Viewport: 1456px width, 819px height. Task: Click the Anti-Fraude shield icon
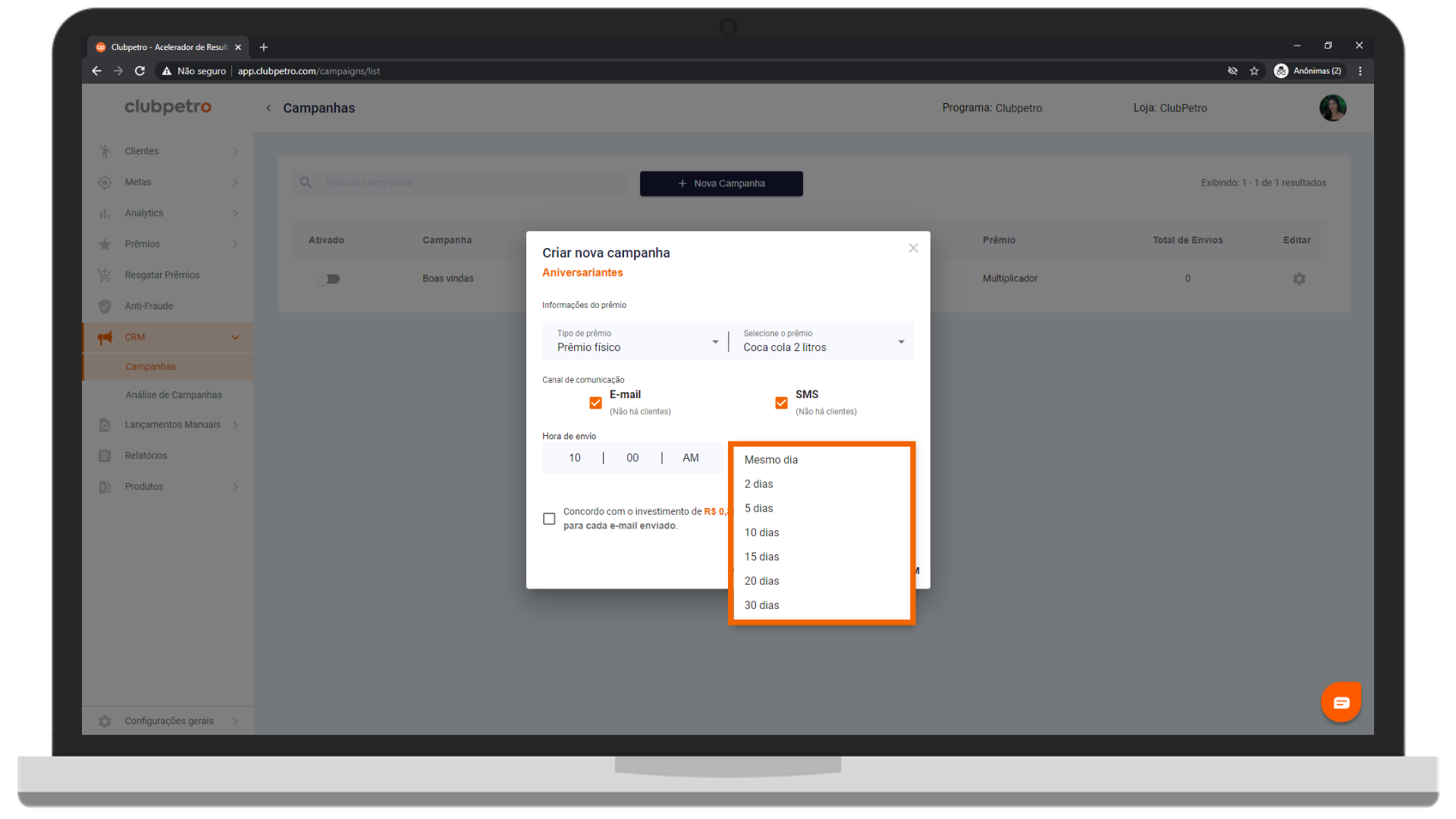(x=105, y=306)
